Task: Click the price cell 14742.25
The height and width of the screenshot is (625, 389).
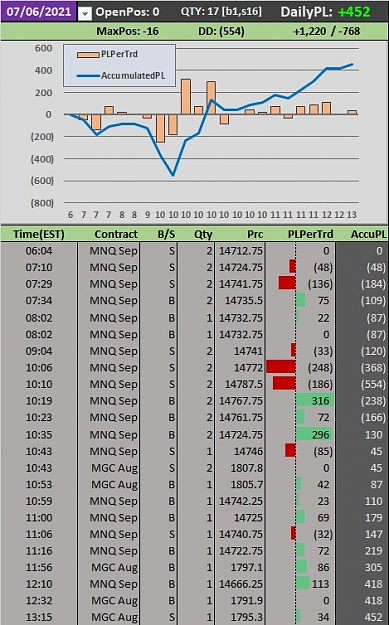Action: click(240, 501)
